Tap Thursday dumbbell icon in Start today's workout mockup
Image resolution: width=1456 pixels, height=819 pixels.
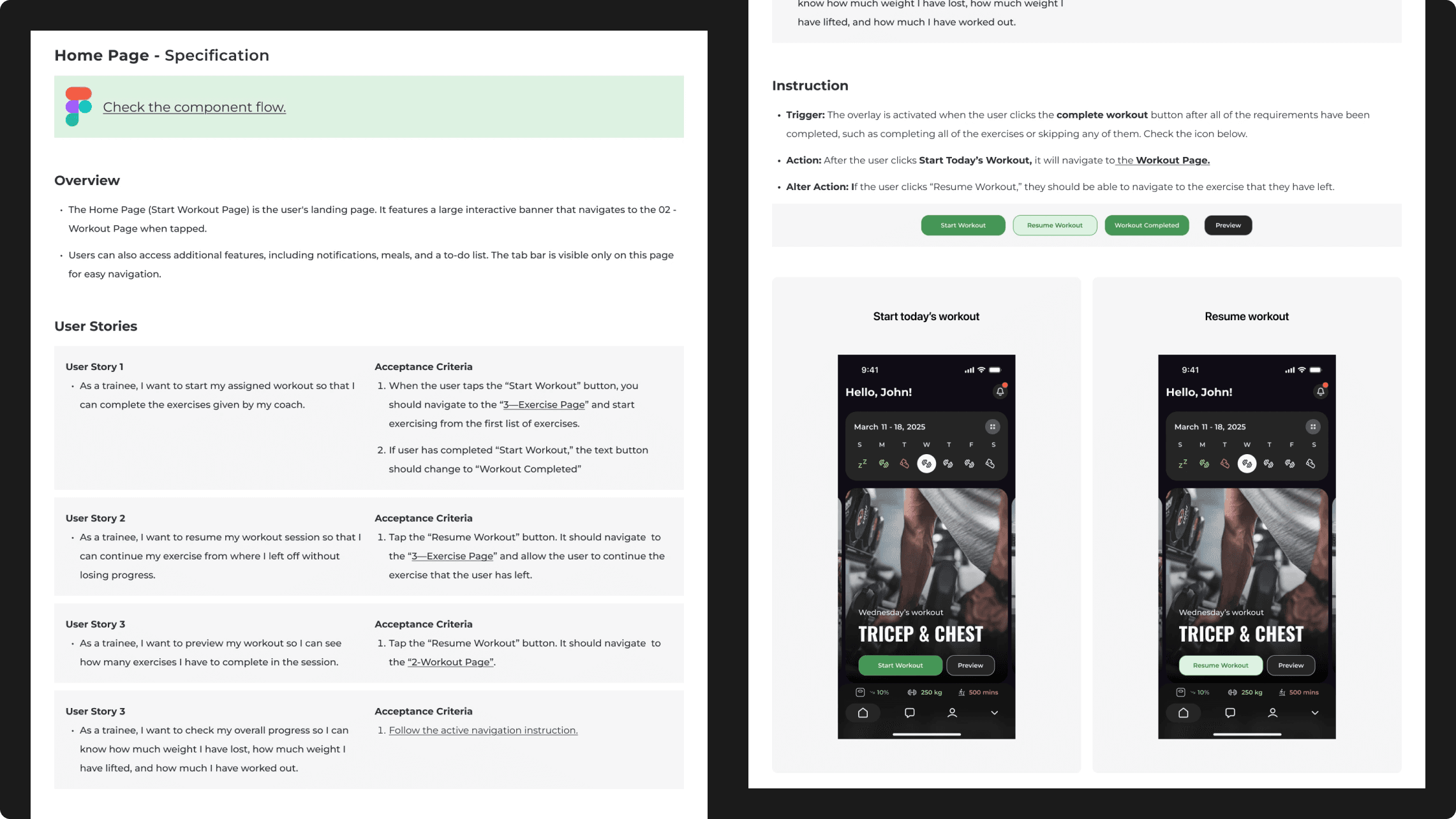point(948,464)
